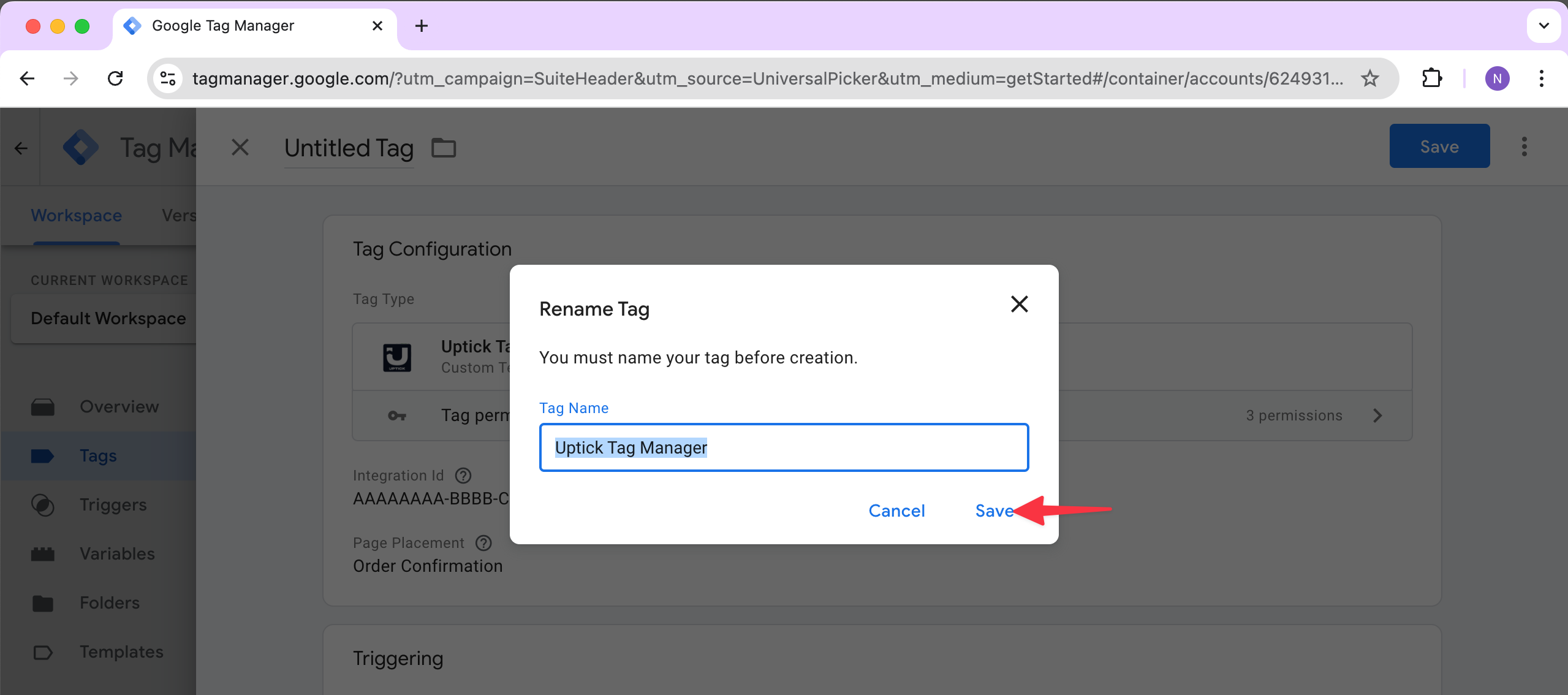Click the Uptick tag type logo icon
This screenshot has height=695, width=1568.
click(396, 357)
